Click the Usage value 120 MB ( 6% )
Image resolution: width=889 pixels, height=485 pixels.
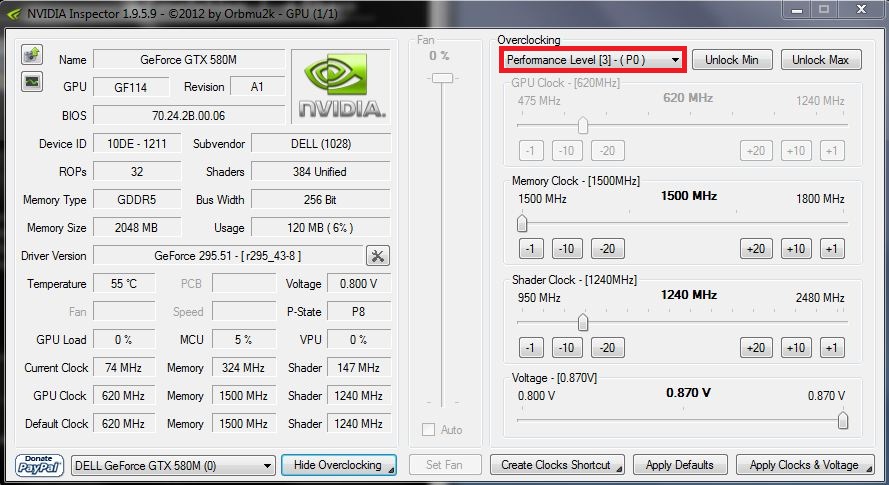pyautogui.click(x=321, y=227)
